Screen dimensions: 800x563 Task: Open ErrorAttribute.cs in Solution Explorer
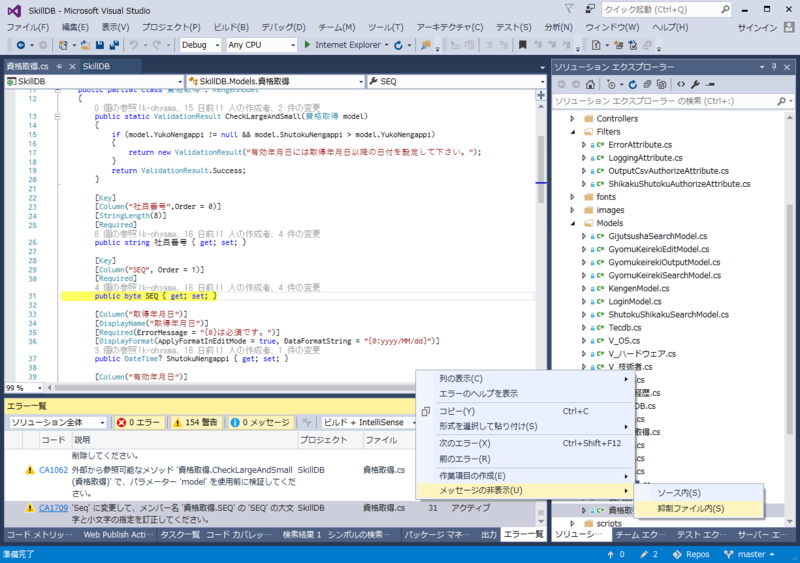640,145
